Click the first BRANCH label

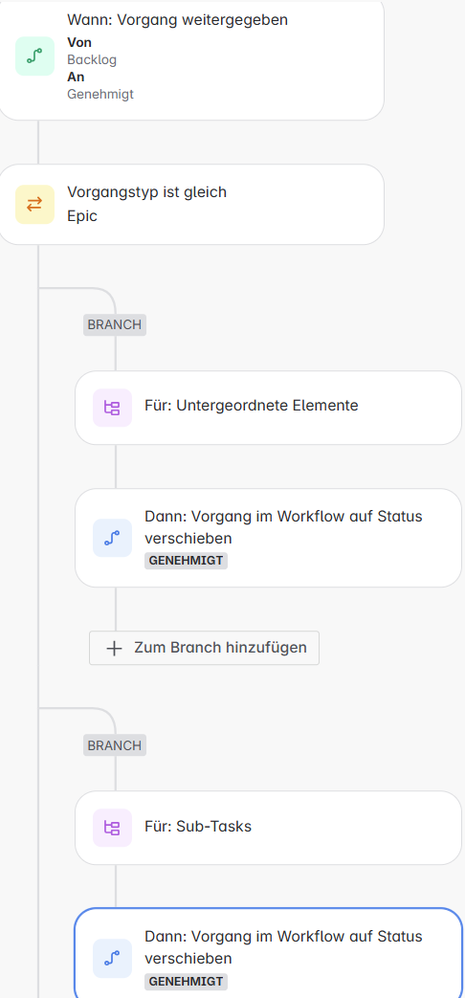tap(115, 325)
